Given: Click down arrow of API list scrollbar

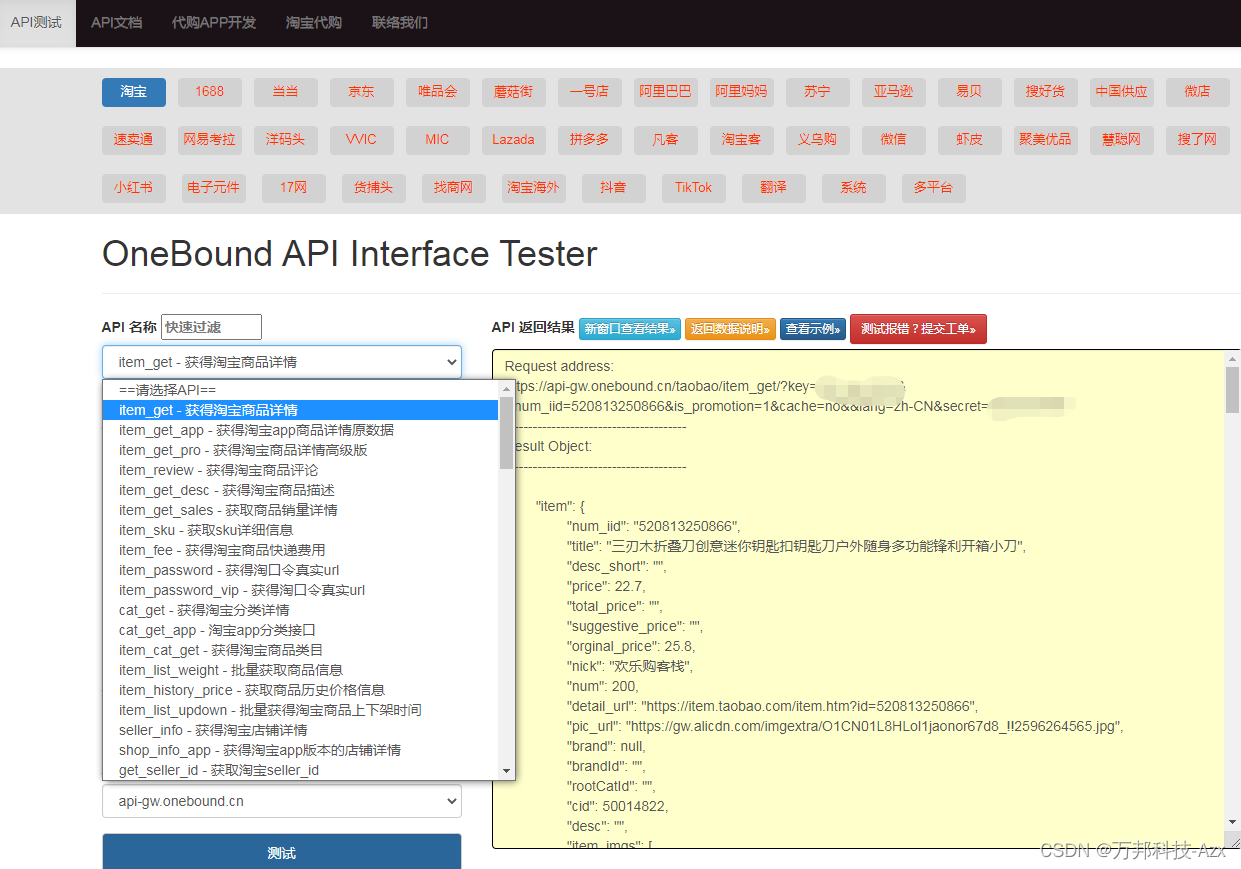Looking at the screenshot, I should pyautogui.click(x=506, y=771).
